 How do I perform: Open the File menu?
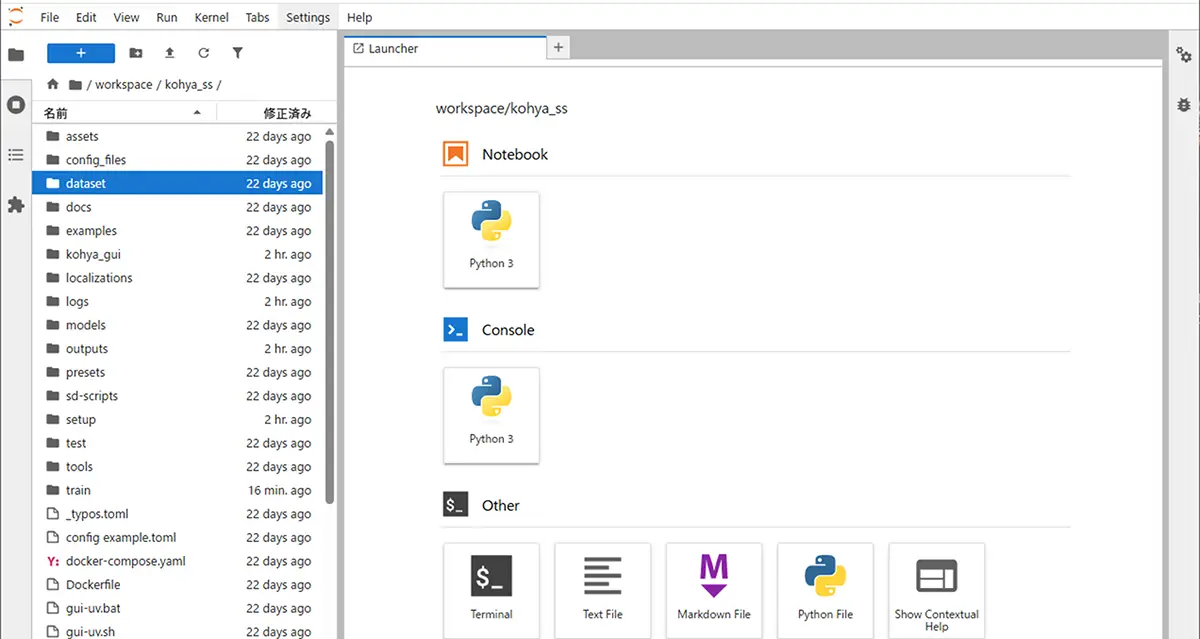coord(50,17)
